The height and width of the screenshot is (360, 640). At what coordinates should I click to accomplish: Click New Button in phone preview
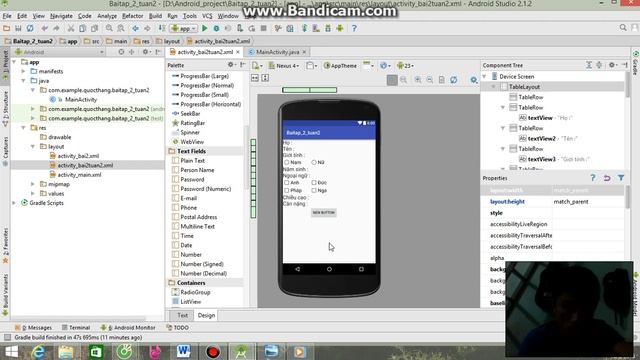(x=324, y=213)
